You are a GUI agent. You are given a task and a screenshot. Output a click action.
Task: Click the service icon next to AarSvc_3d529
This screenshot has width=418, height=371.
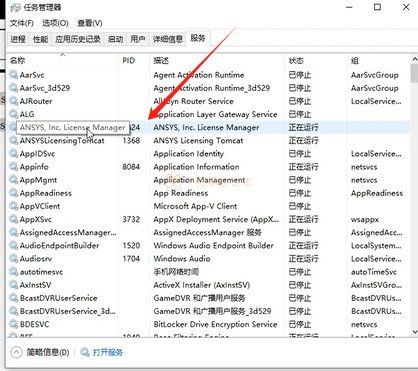(14, 88)
